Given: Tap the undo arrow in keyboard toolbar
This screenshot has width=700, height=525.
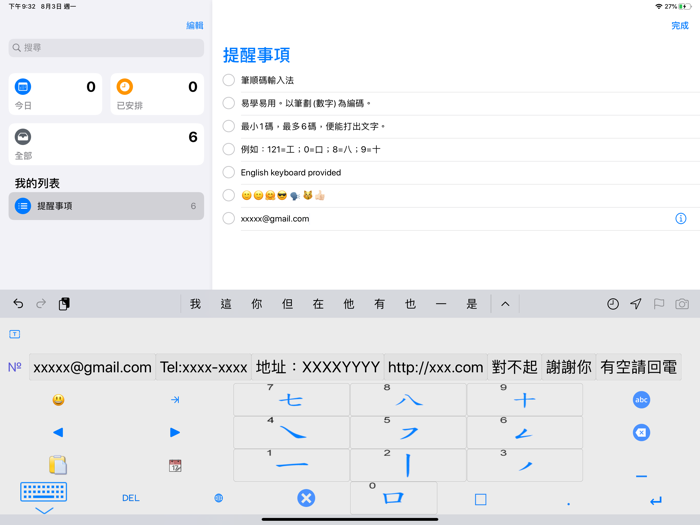Looking at the screenshot, I should (18, 304).
